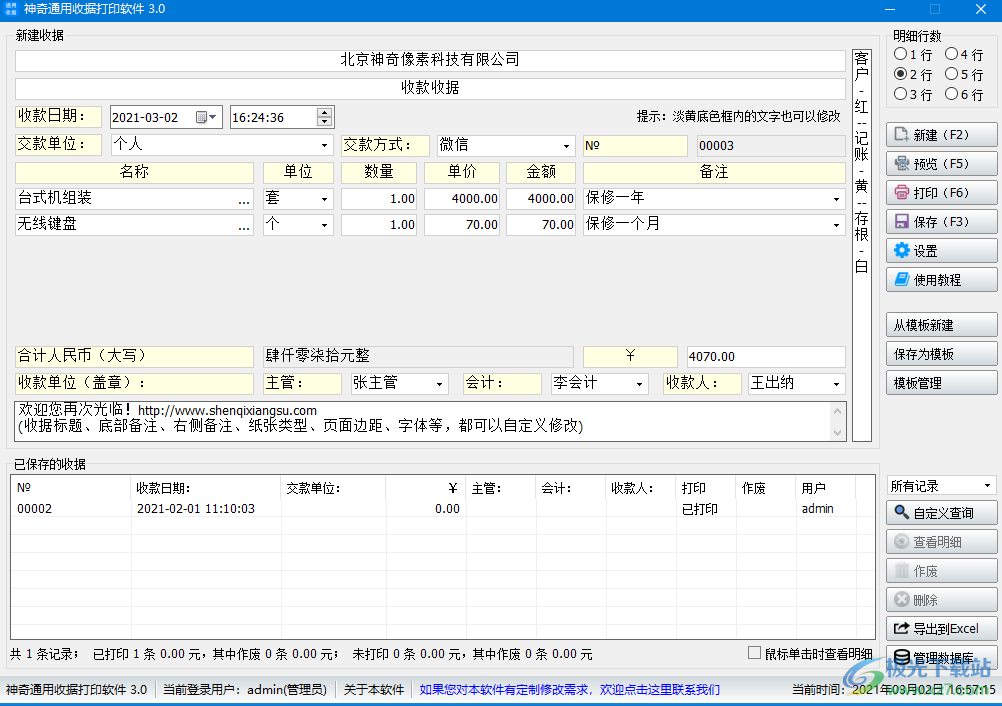Click the 删除 delete icon

[941, 599]
